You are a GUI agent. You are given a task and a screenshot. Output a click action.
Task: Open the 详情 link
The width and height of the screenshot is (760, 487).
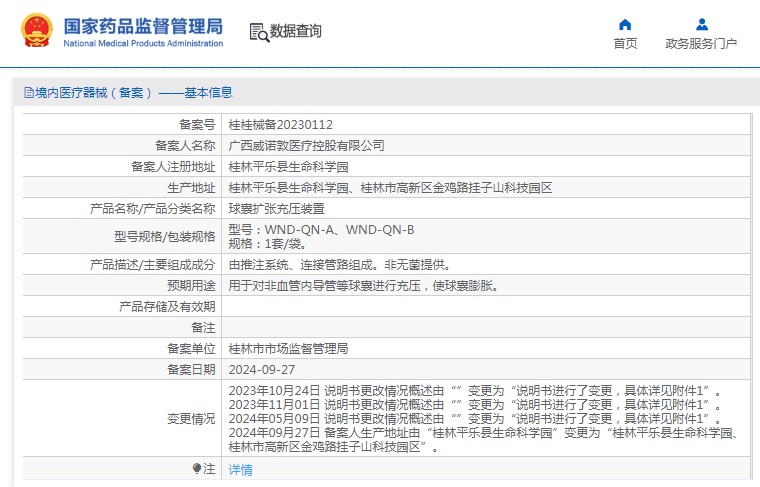(240, 469)
